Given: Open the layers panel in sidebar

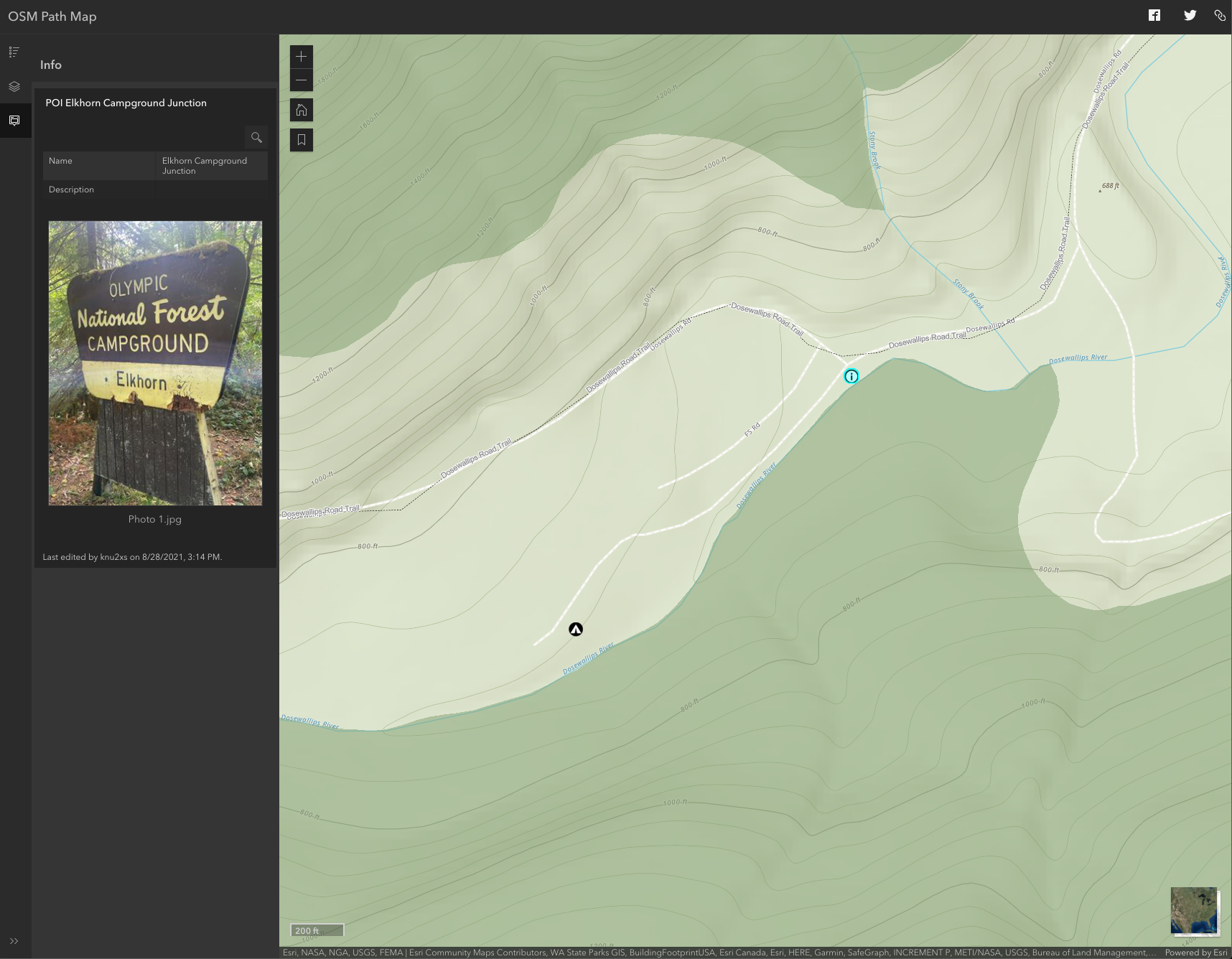Looking at the screenshot, I should [x=14, y=86].
